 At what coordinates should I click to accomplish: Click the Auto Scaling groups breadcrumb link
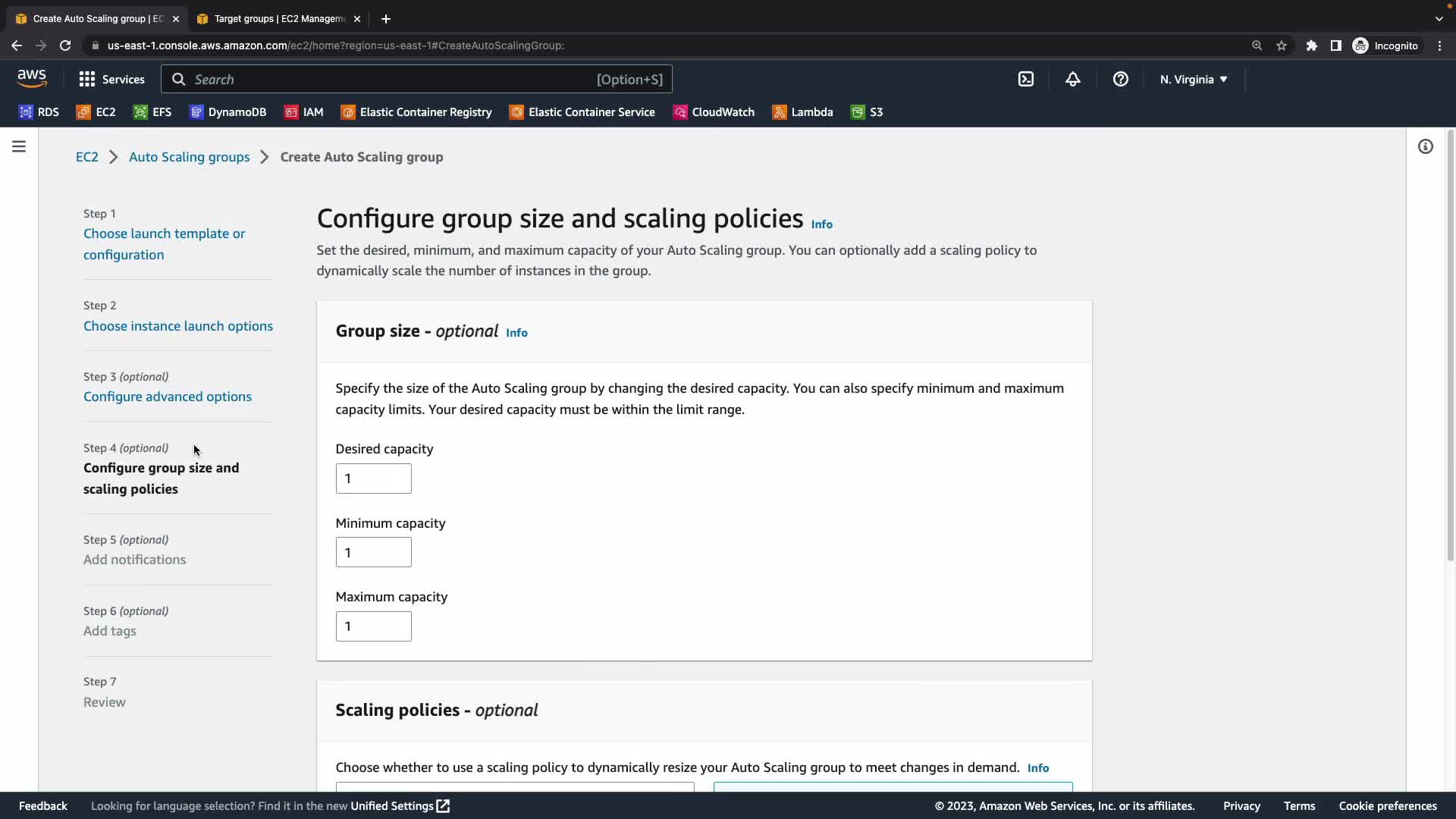(x=189, y=157)
